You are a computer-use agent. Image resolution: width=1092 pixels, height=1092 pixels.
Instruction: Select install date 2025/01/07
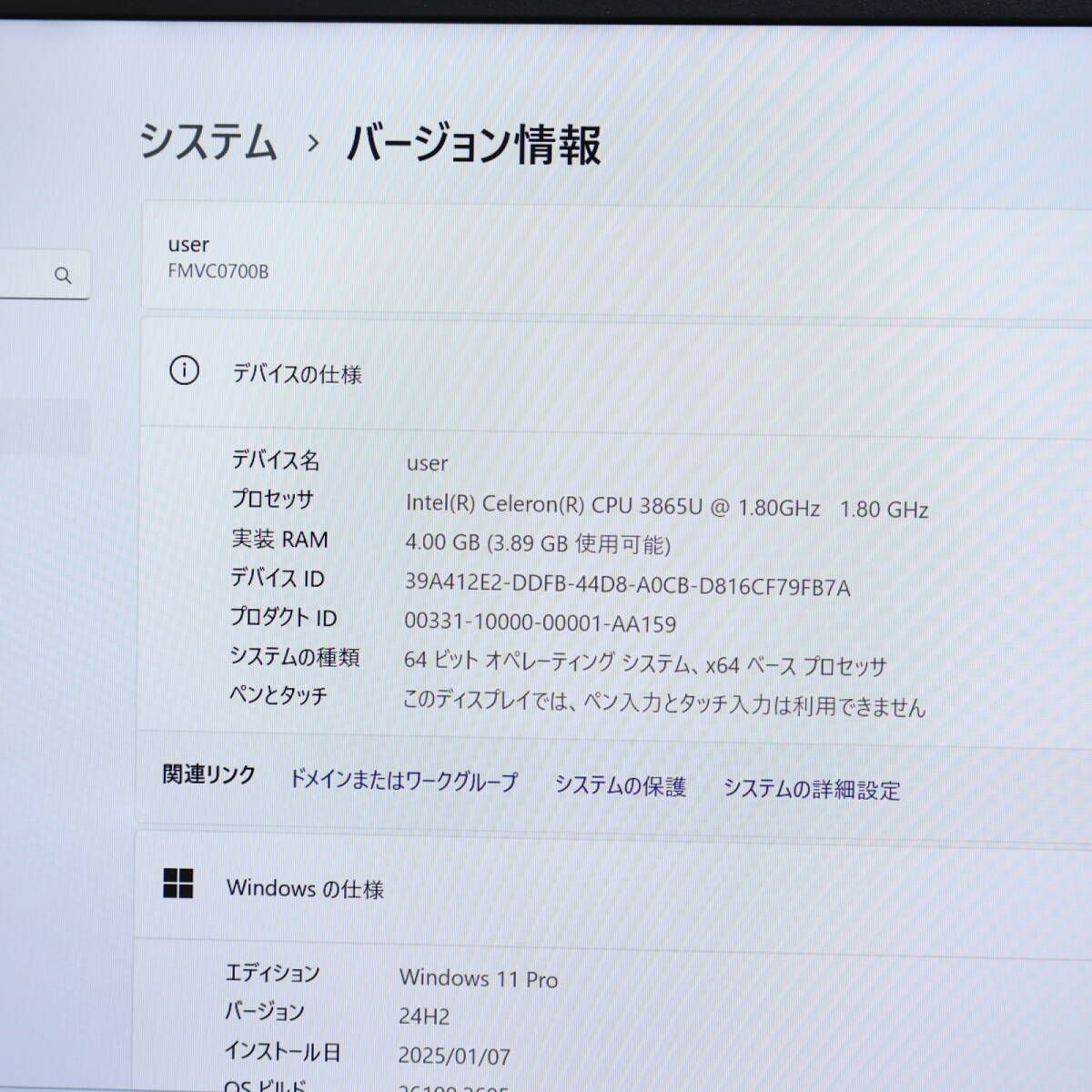[x=454, y=1056]
